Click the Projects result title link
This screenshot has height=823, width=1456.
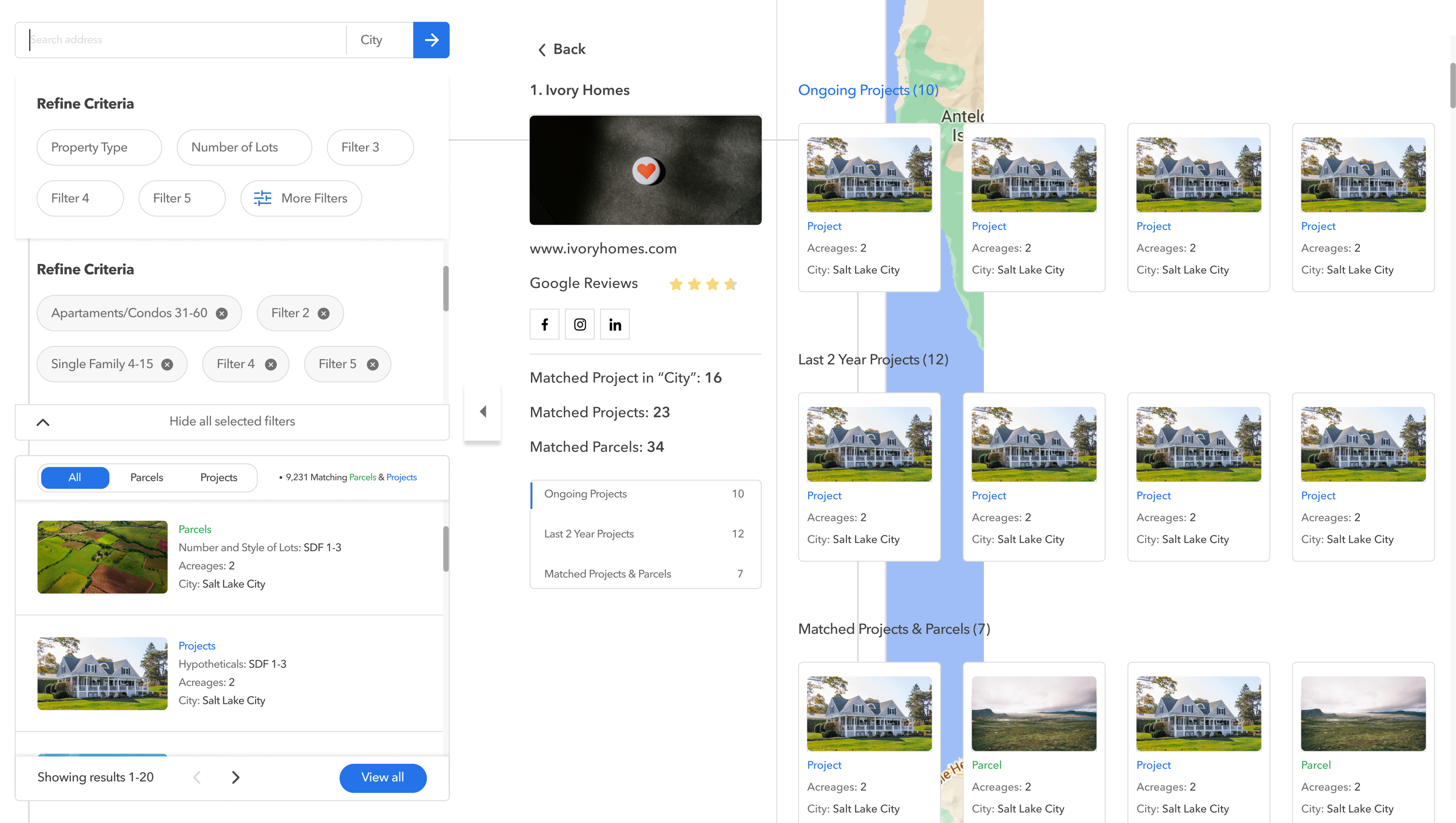(x=197, y=646)
